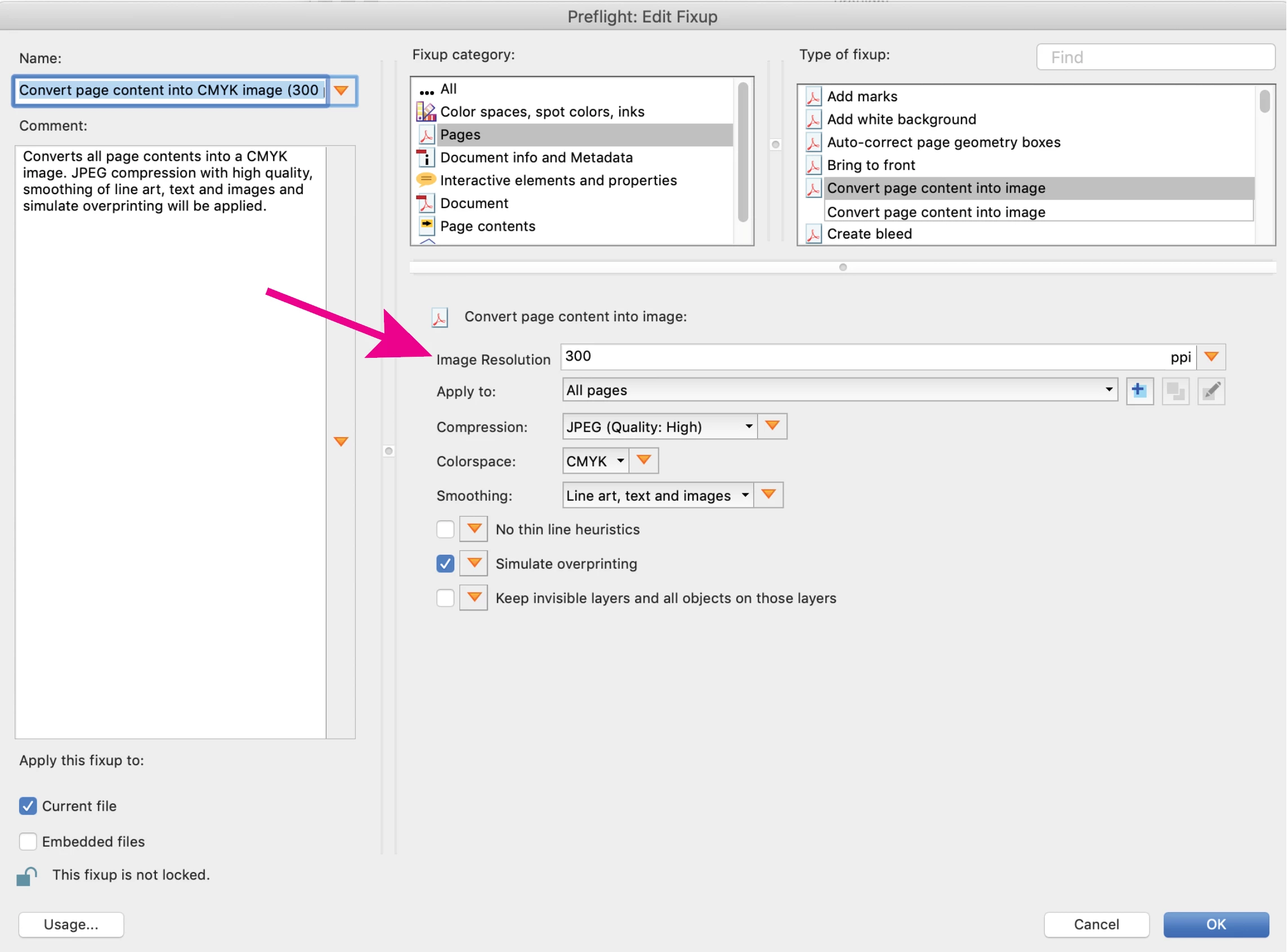Select Add white background fixup type

click(x=902, y=119)
